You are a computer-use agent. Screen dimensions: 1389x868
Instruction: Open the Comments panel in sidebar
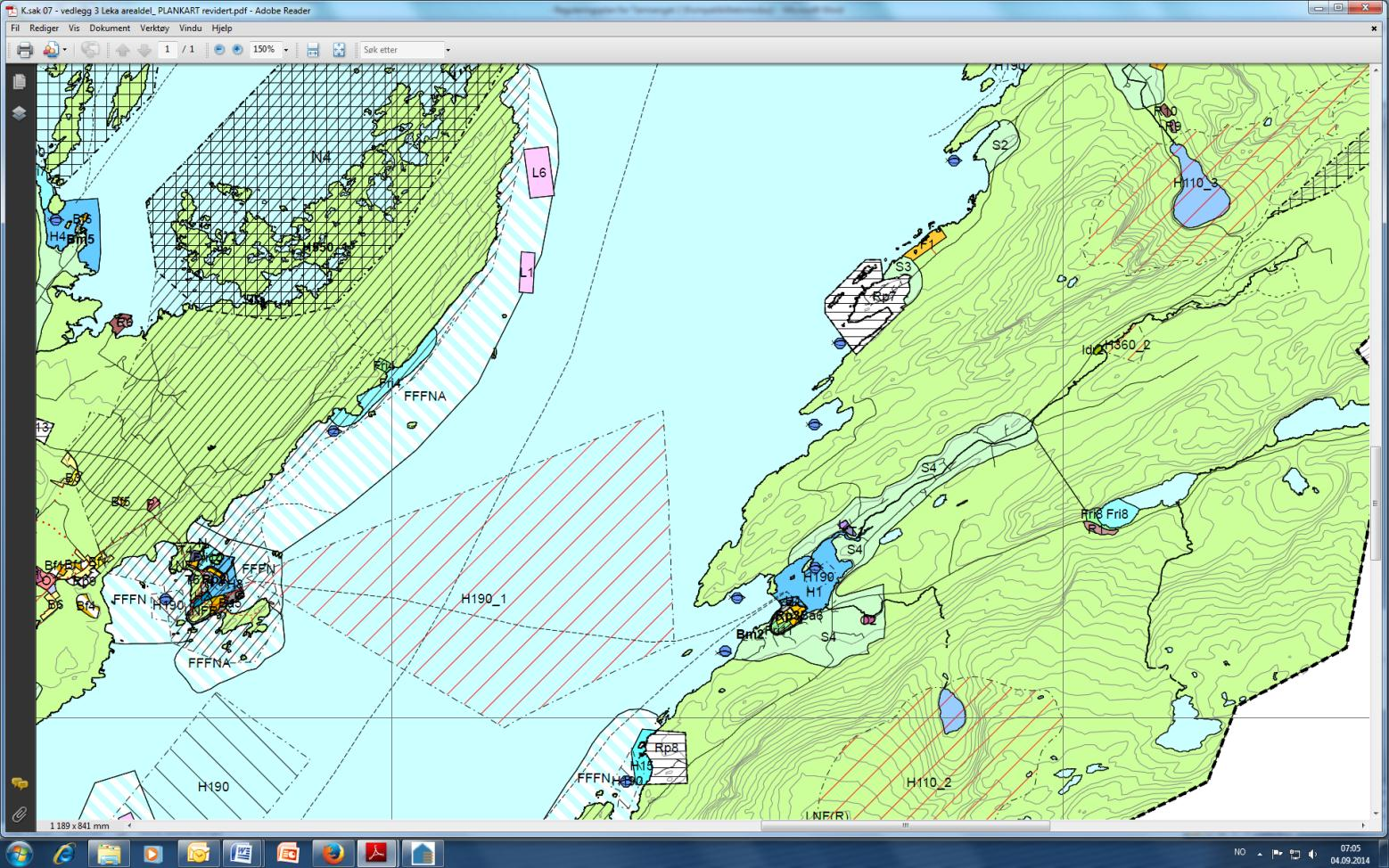point(19,783)
